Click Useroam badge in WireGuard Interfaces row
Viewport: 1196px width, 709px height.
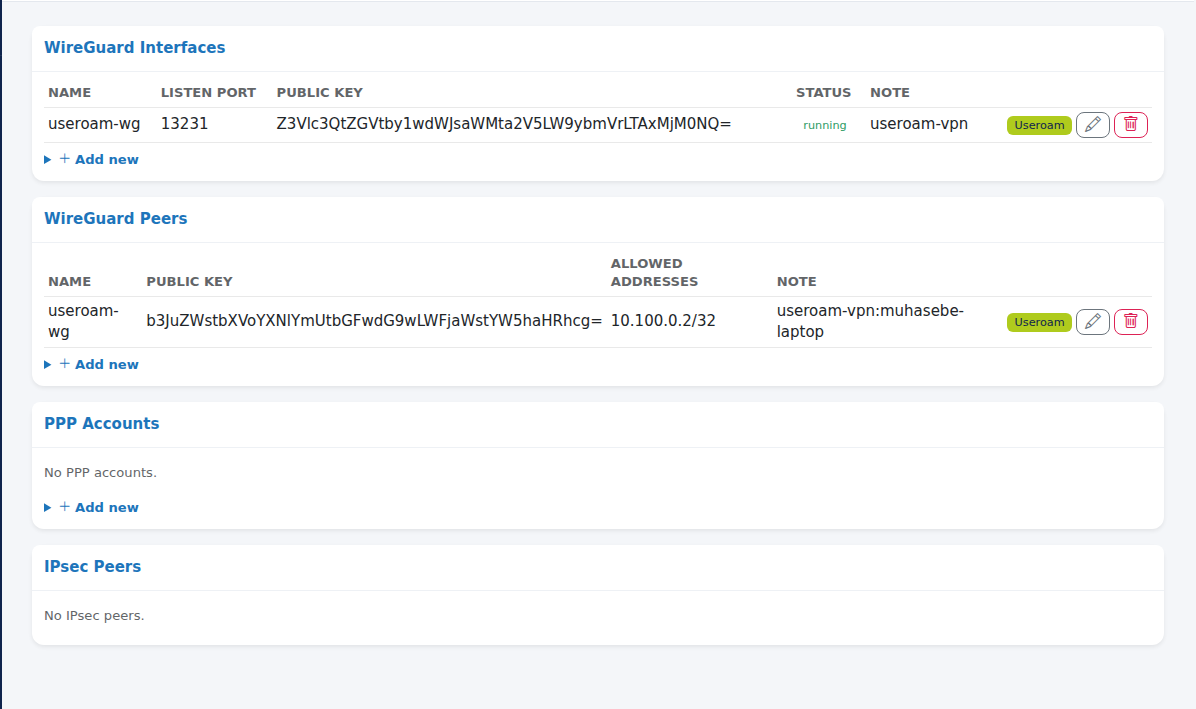click(x=1039, y=125)
